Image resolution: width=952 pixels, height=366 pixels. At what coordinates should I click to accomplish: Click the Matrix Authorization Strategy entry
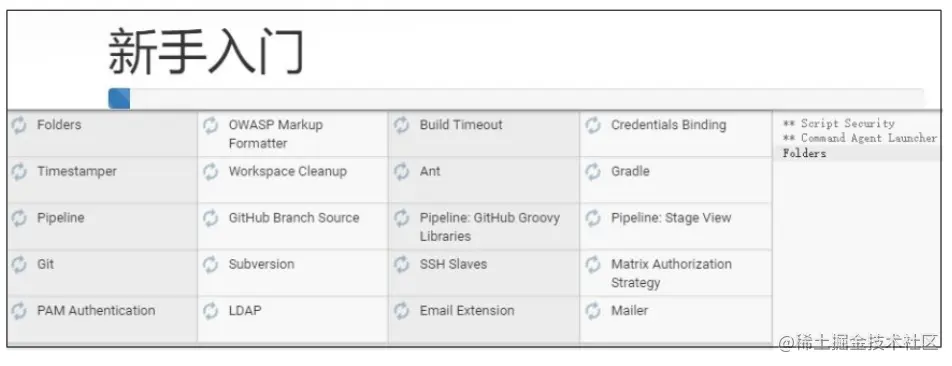676,273
